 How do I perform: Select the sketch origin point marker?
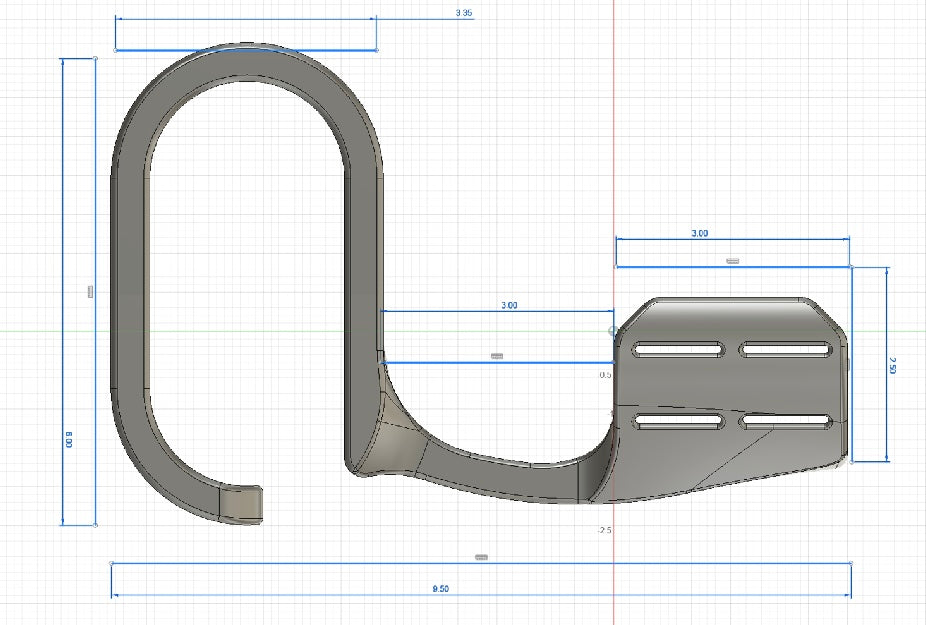click(x=613, y=329)
